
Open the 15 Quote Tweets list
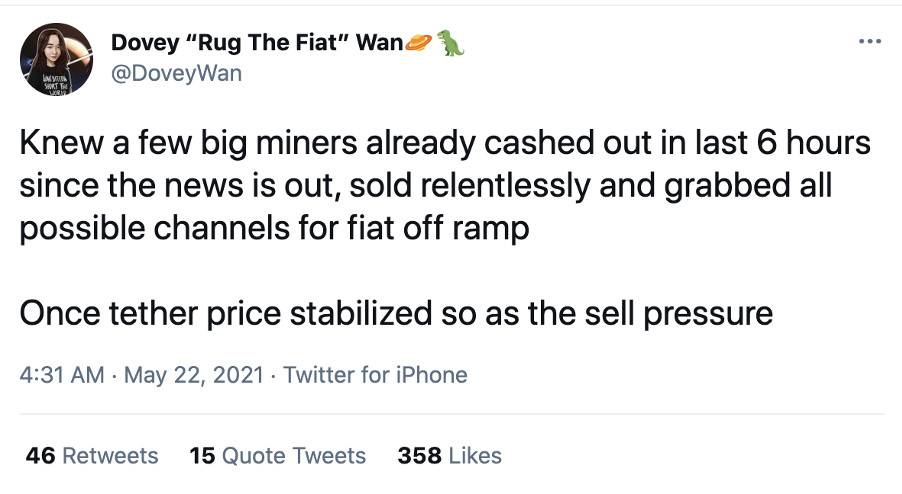click(277, 456)
